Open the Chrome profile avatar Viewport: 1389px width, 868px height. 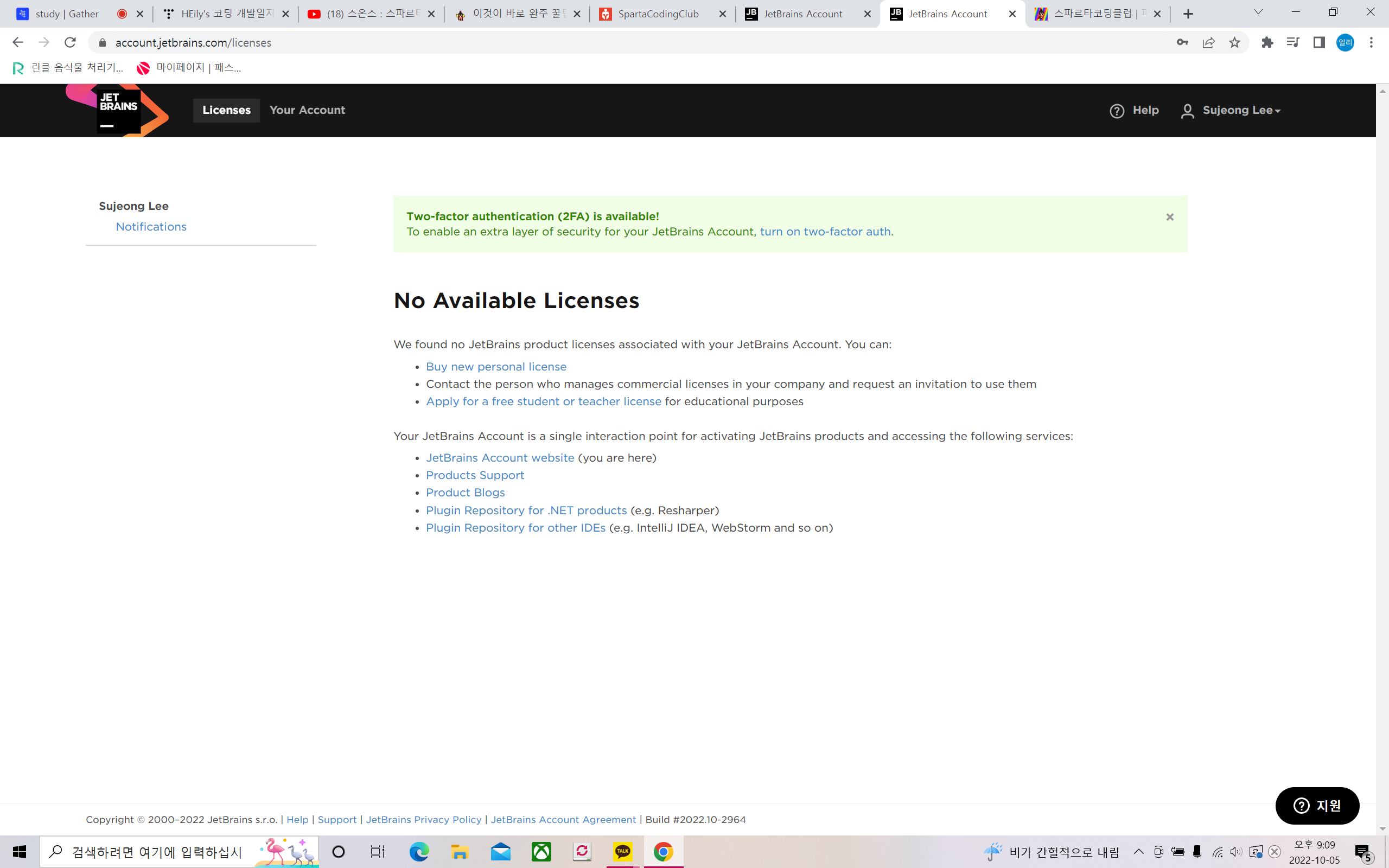point(1346,42)
